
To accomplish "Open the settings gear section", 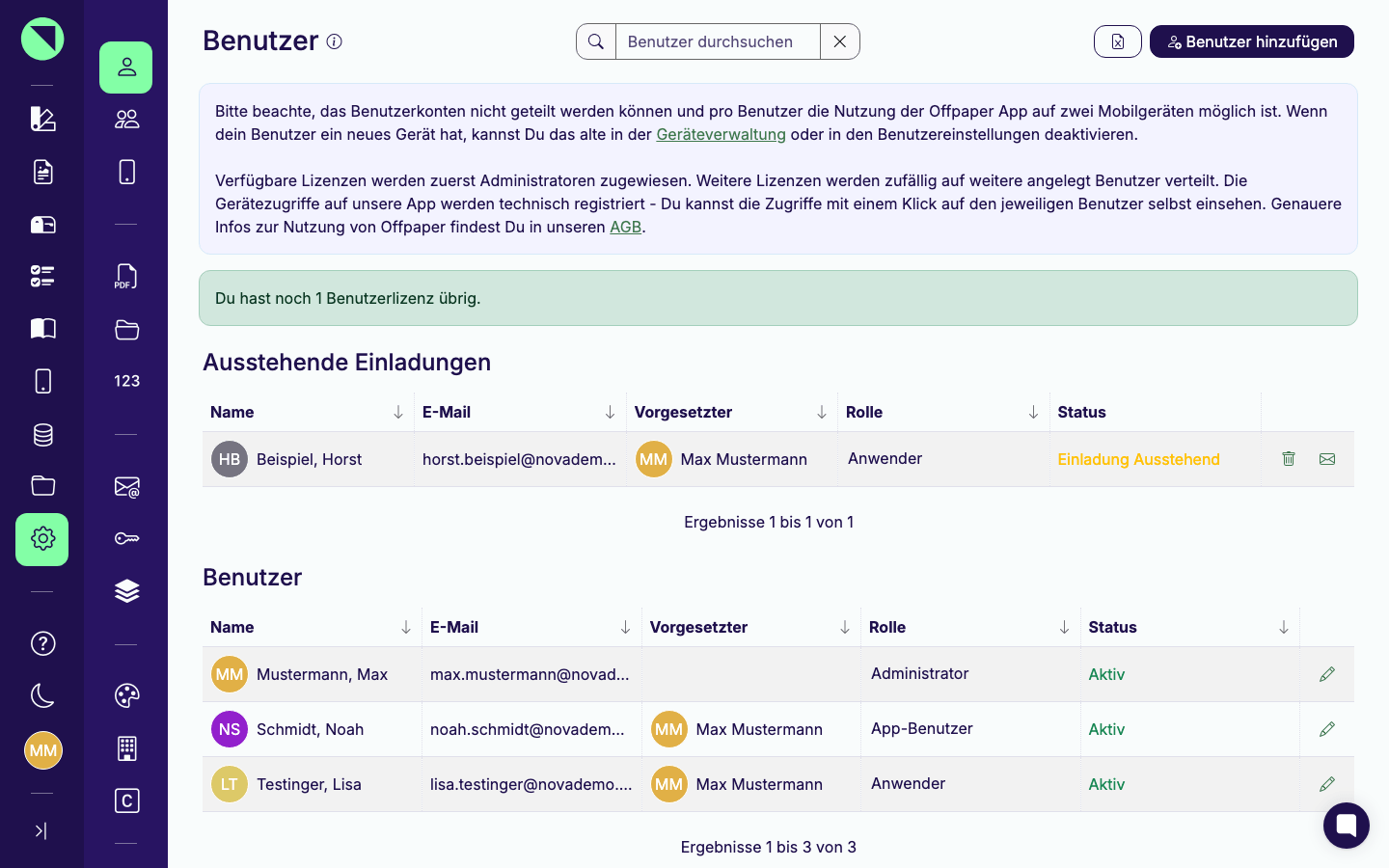I will (x=42, y=539).
